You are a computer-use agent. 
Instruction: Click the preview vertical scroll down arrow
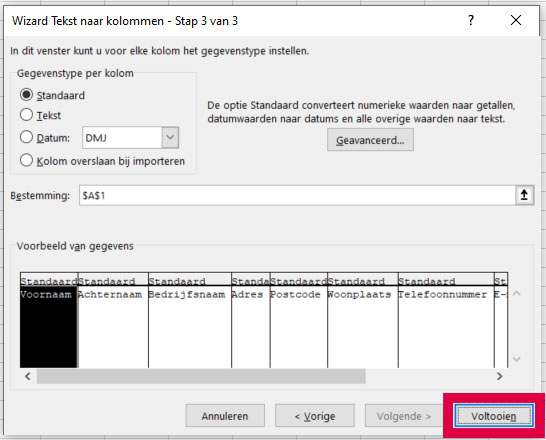click(x=517, y=359)
